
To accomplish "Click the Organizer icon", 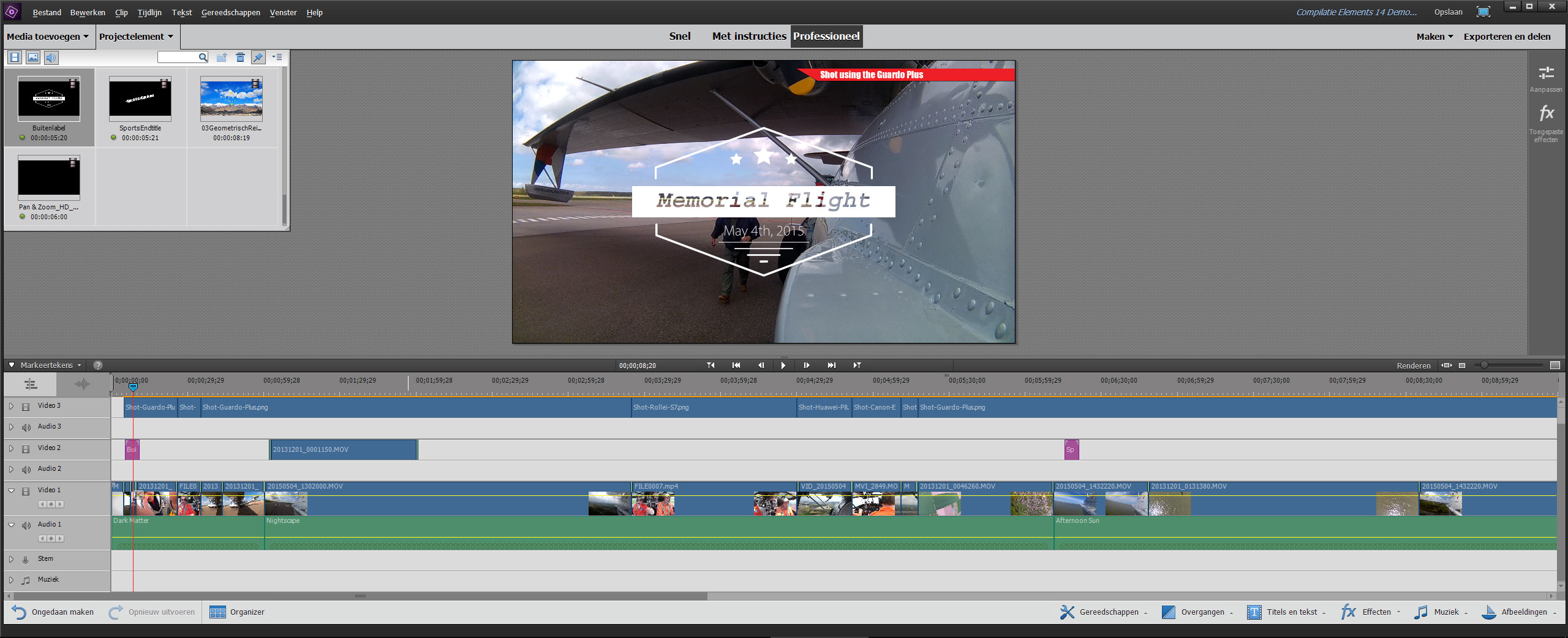I will pyautogui.click(x=217, y=612).
